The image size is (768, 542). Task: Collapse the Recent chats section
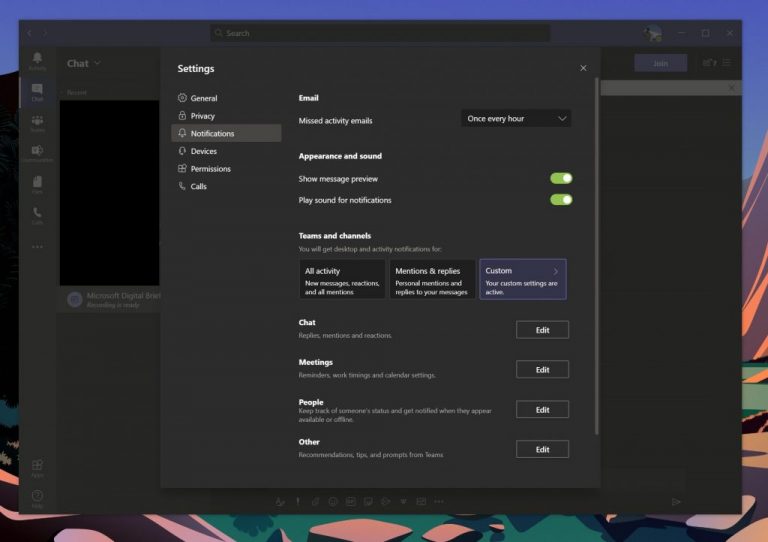pos(73,92)
